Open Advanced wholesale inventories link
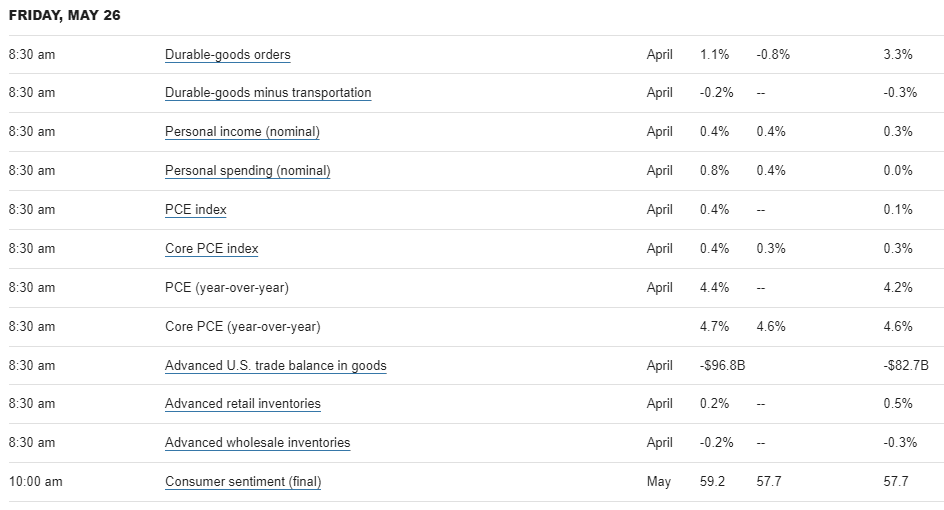The image size is (944, 510). [x=257, y=443]
